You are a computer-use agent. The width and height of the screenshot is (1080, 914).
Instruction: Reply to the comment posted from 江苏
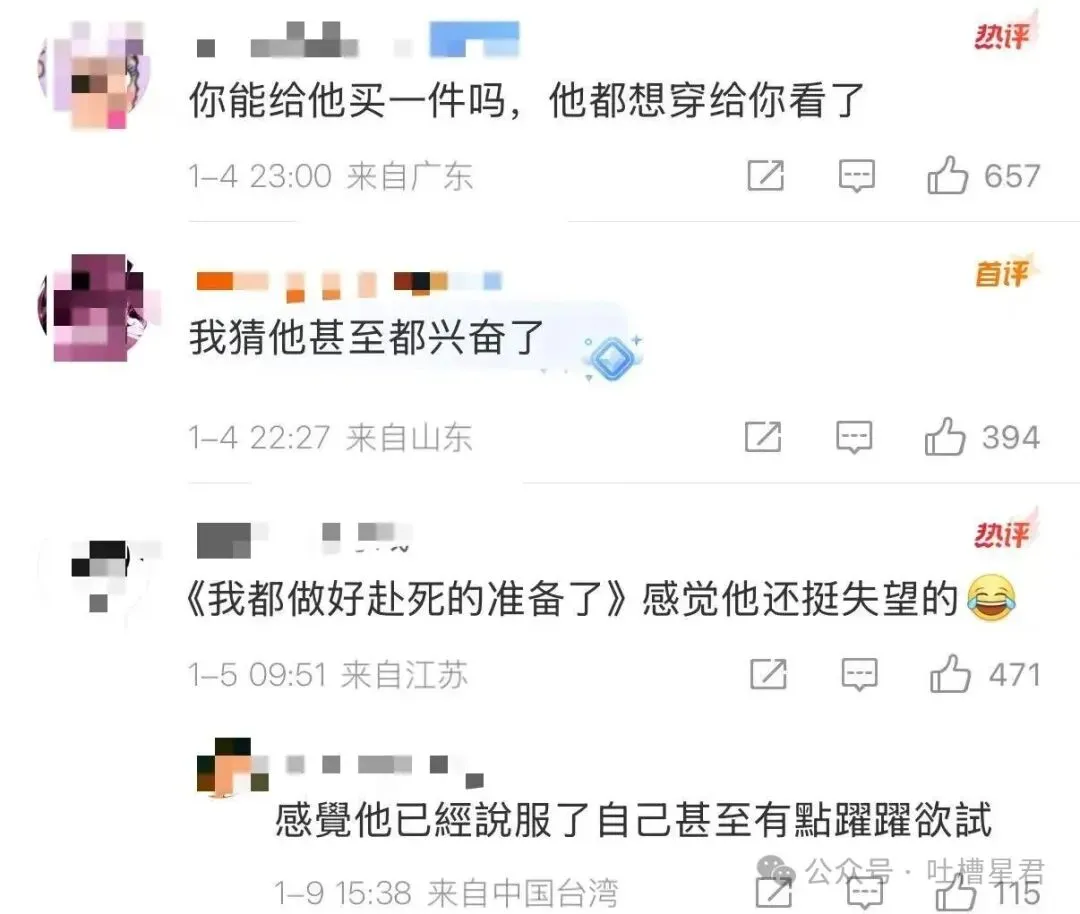(x=860, y=674)
